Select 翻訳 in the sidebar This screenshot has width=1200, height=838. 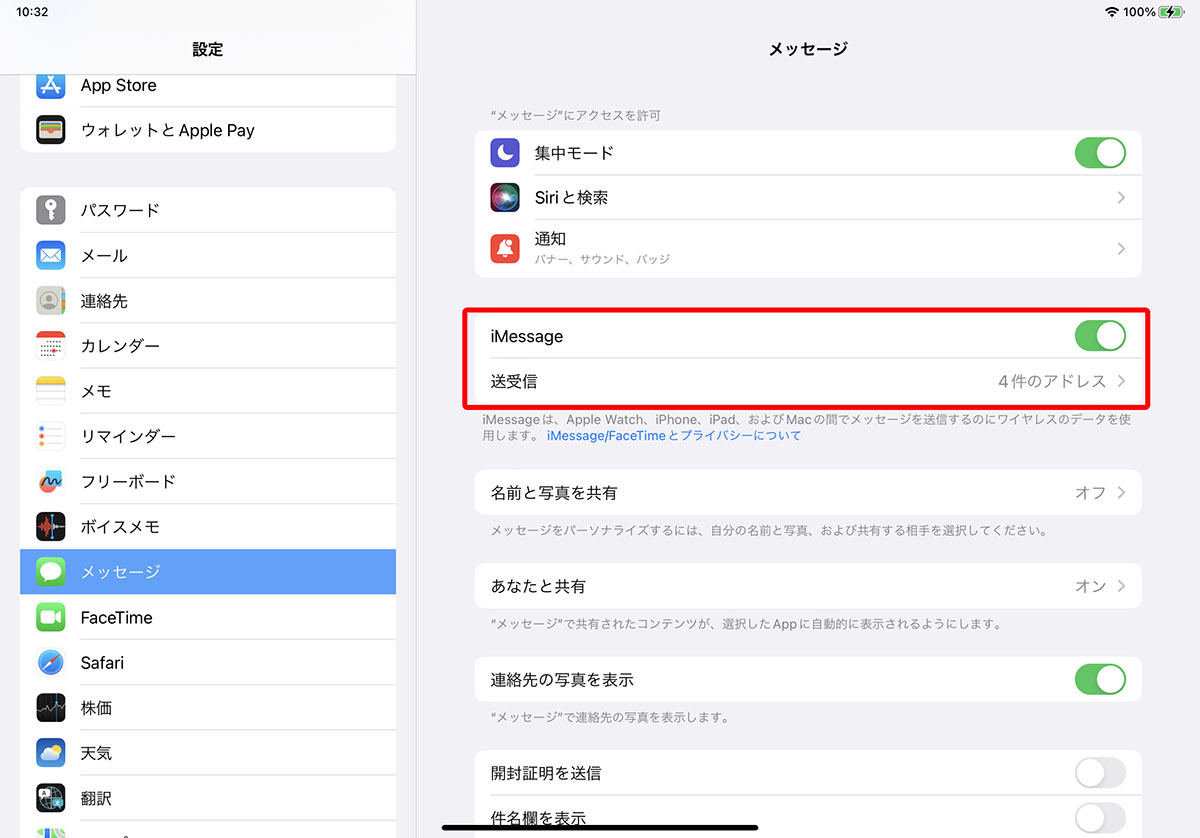pos(208,798)
